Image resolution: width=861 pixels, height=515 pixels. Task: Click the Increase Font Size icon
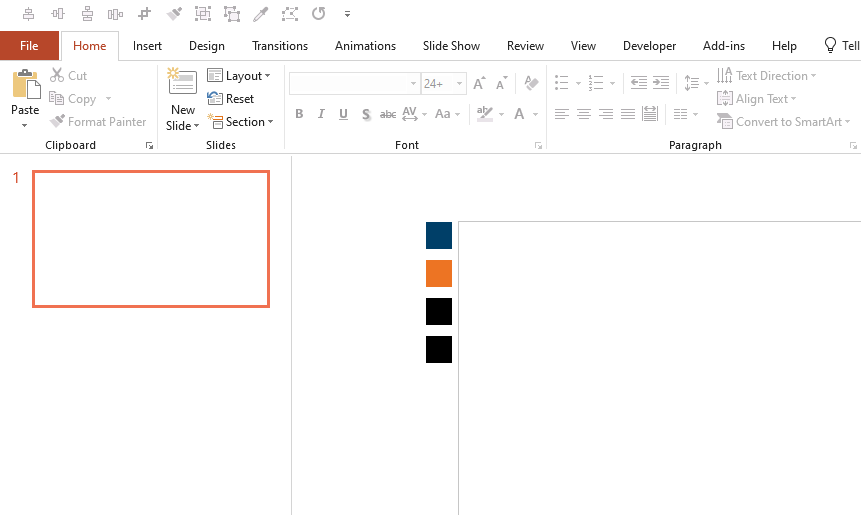pos(479,83)
